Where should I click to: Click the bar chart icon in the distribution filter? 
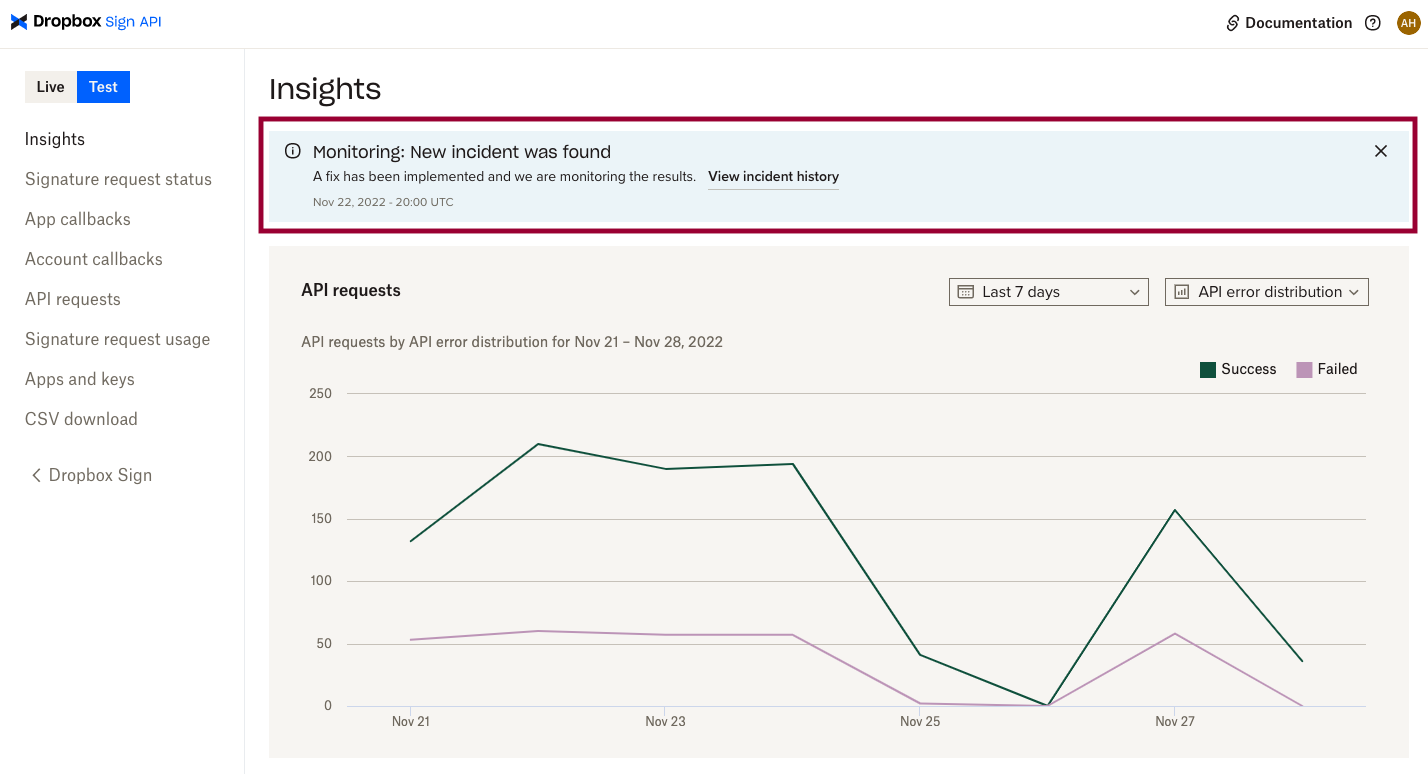pyautogui.click(x=1183, y=291)
